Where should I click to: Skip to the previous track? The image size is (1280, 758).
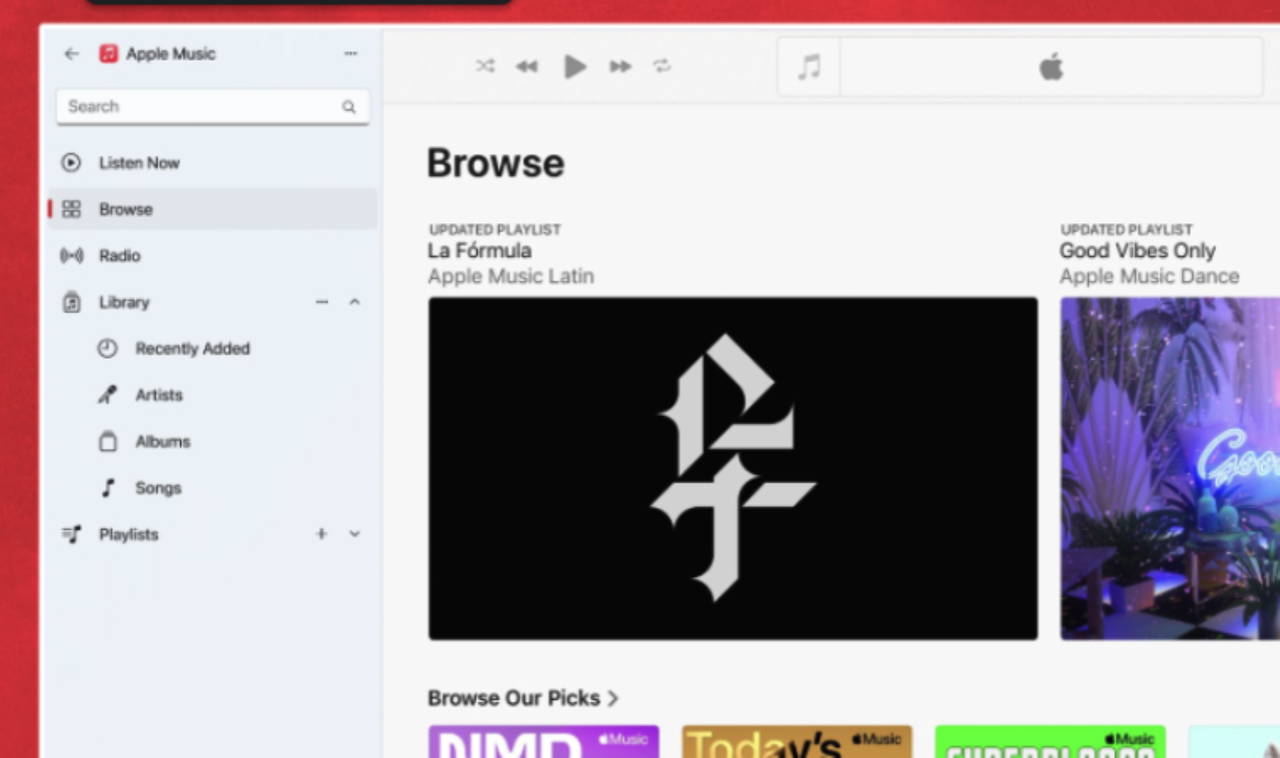(526, 67)
